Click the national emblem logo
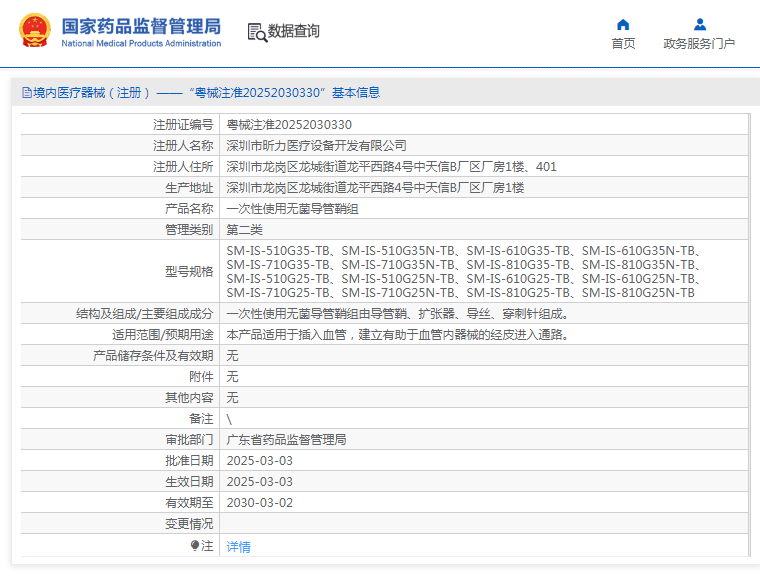This screenshot has height=584, width=760. coord(35,30)
